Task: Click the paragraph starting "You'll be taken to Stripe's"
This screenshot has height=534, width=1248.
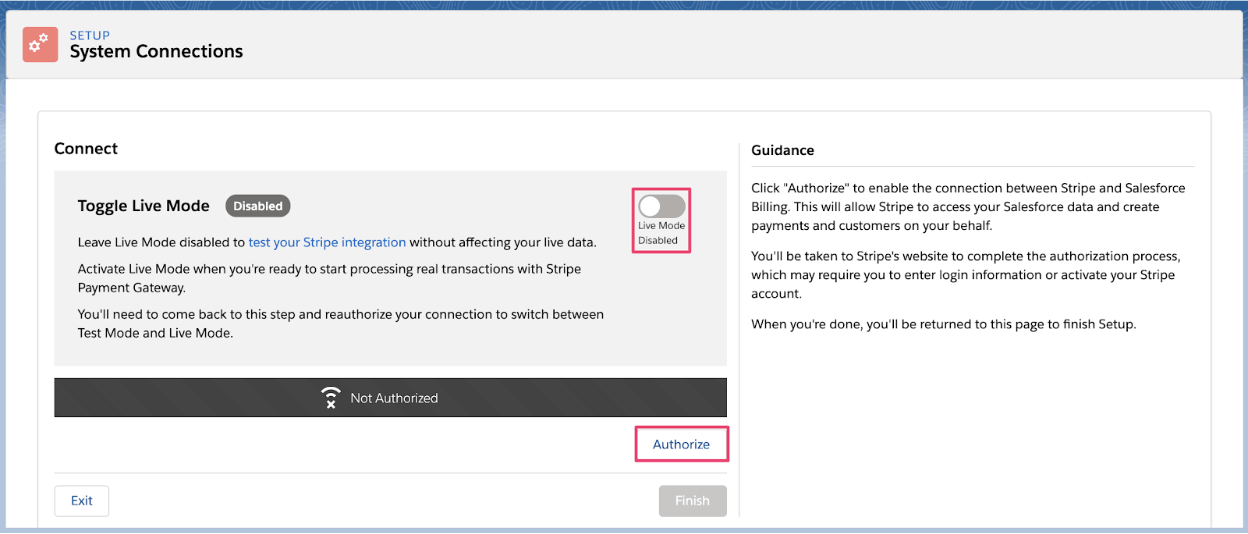Action: 966,274
